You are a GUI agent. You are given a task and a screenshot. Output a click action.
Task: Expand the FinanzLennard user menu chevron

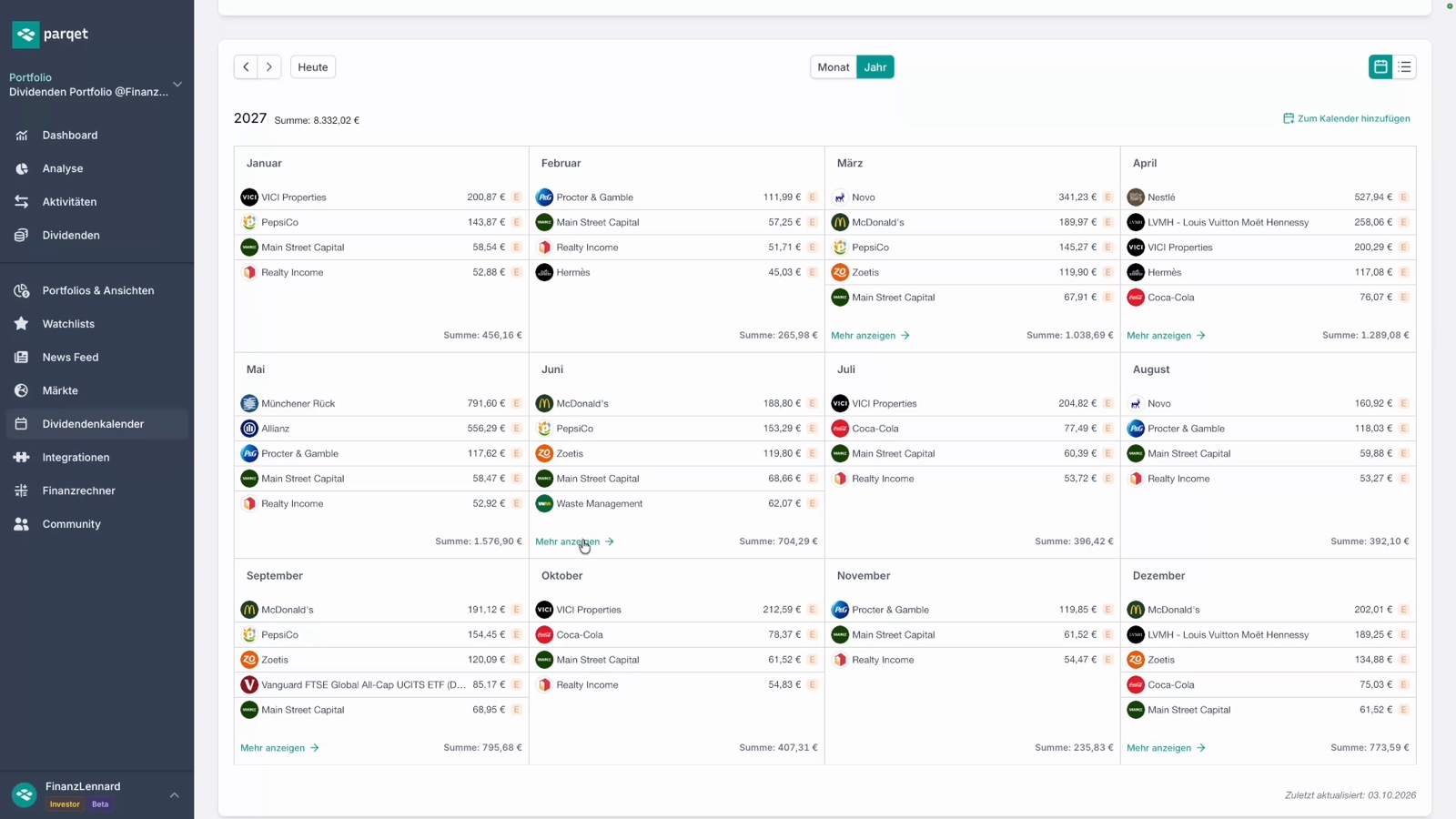[x=174, y=794]
